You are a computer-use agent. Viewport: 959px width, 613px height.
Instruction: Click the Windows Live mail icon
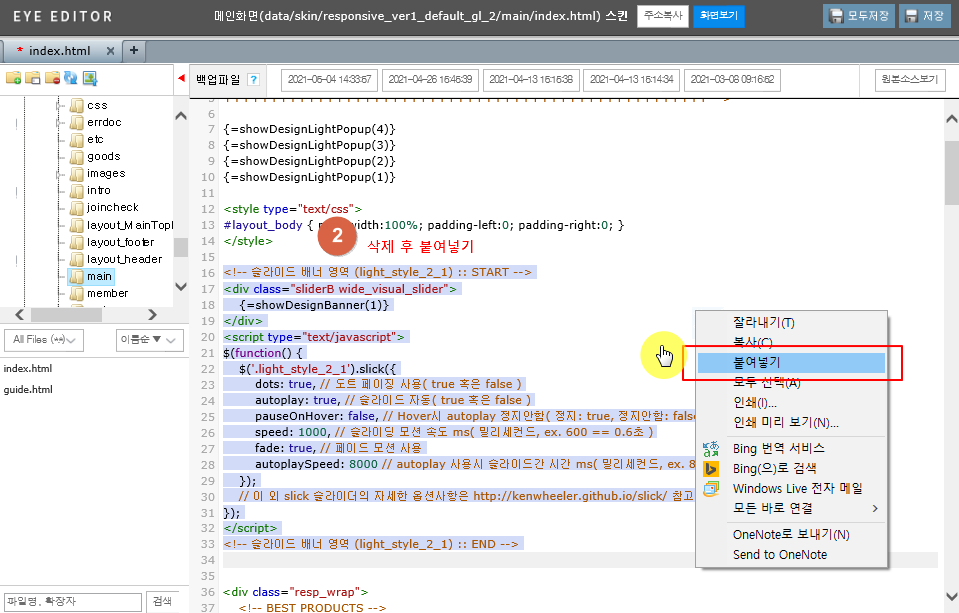[x=711, y=488]
